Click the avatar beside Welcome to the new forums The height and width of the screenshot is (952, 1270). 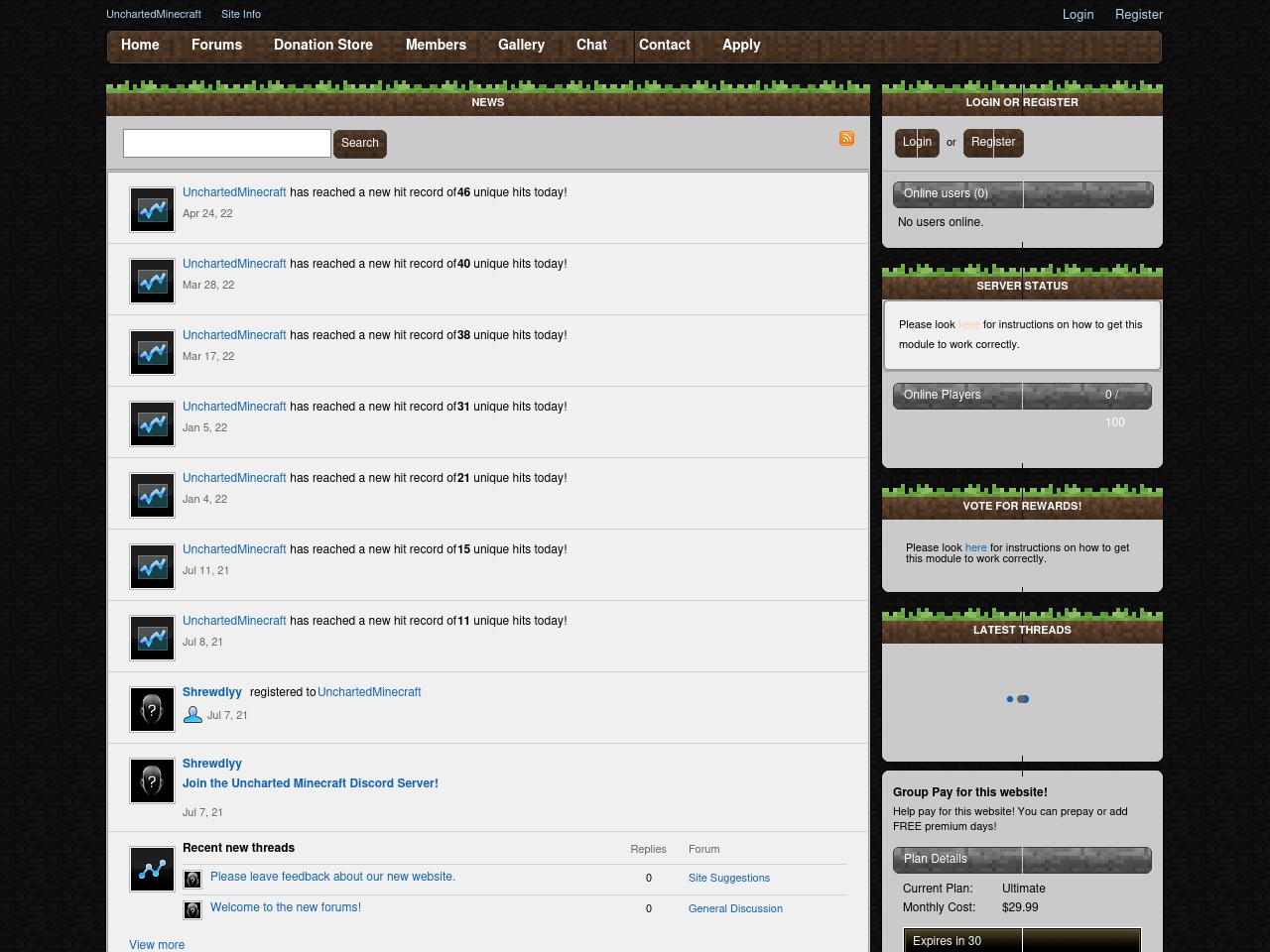192,909
